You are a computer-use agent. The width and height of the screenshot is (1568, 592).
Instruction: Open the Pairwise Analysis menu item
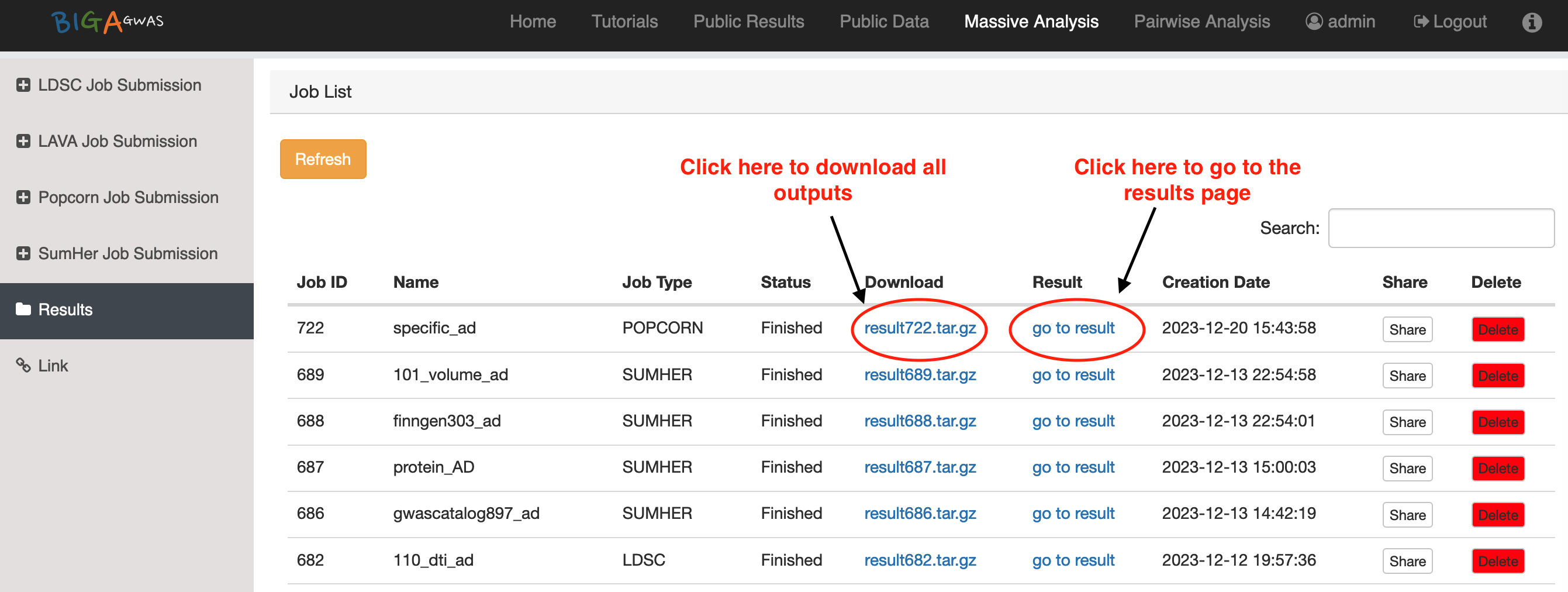click(1201, 22)
